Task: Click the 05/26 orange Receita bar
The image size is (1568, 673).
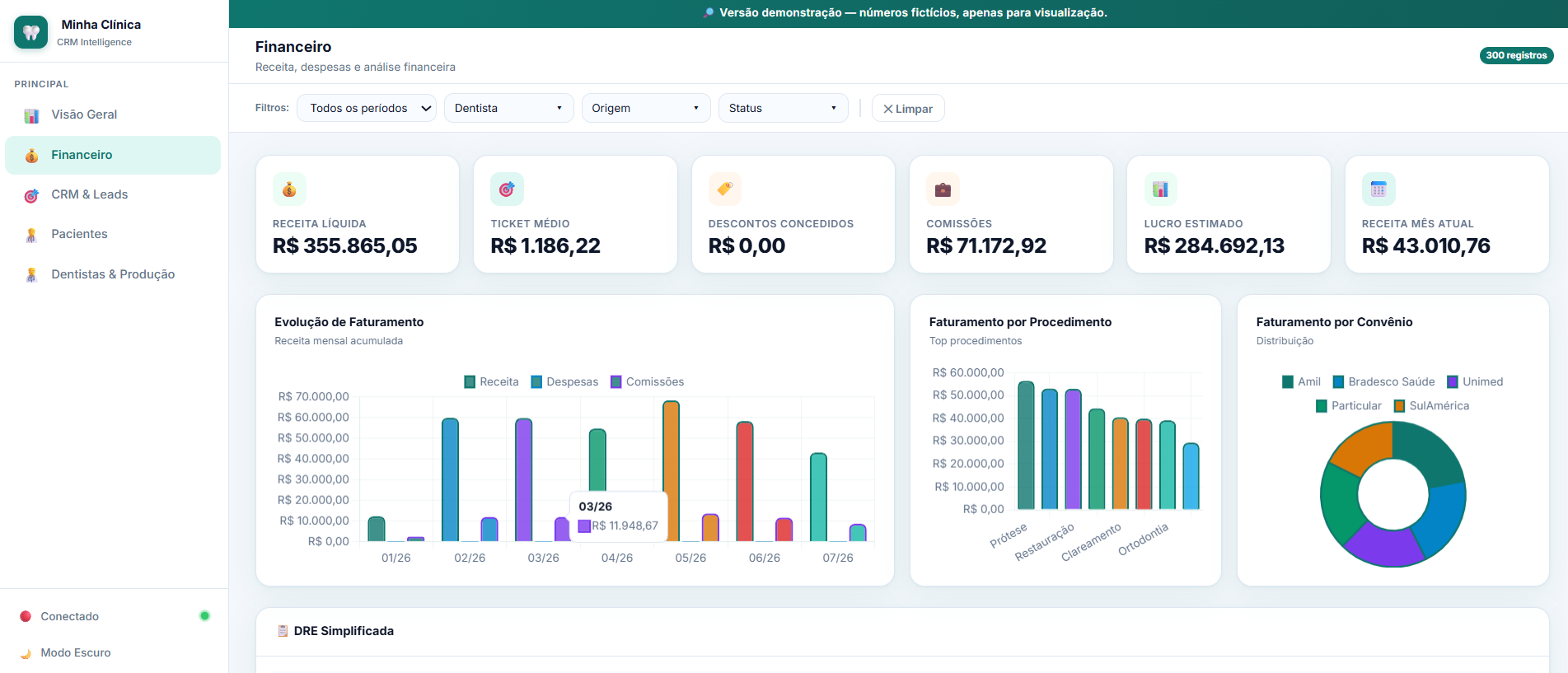Action: 672,471
